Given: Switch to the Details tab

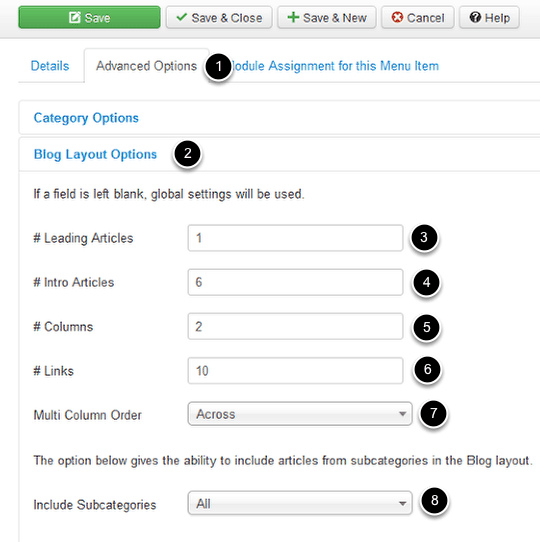Looking at the screenshot, I should [50, 66].
